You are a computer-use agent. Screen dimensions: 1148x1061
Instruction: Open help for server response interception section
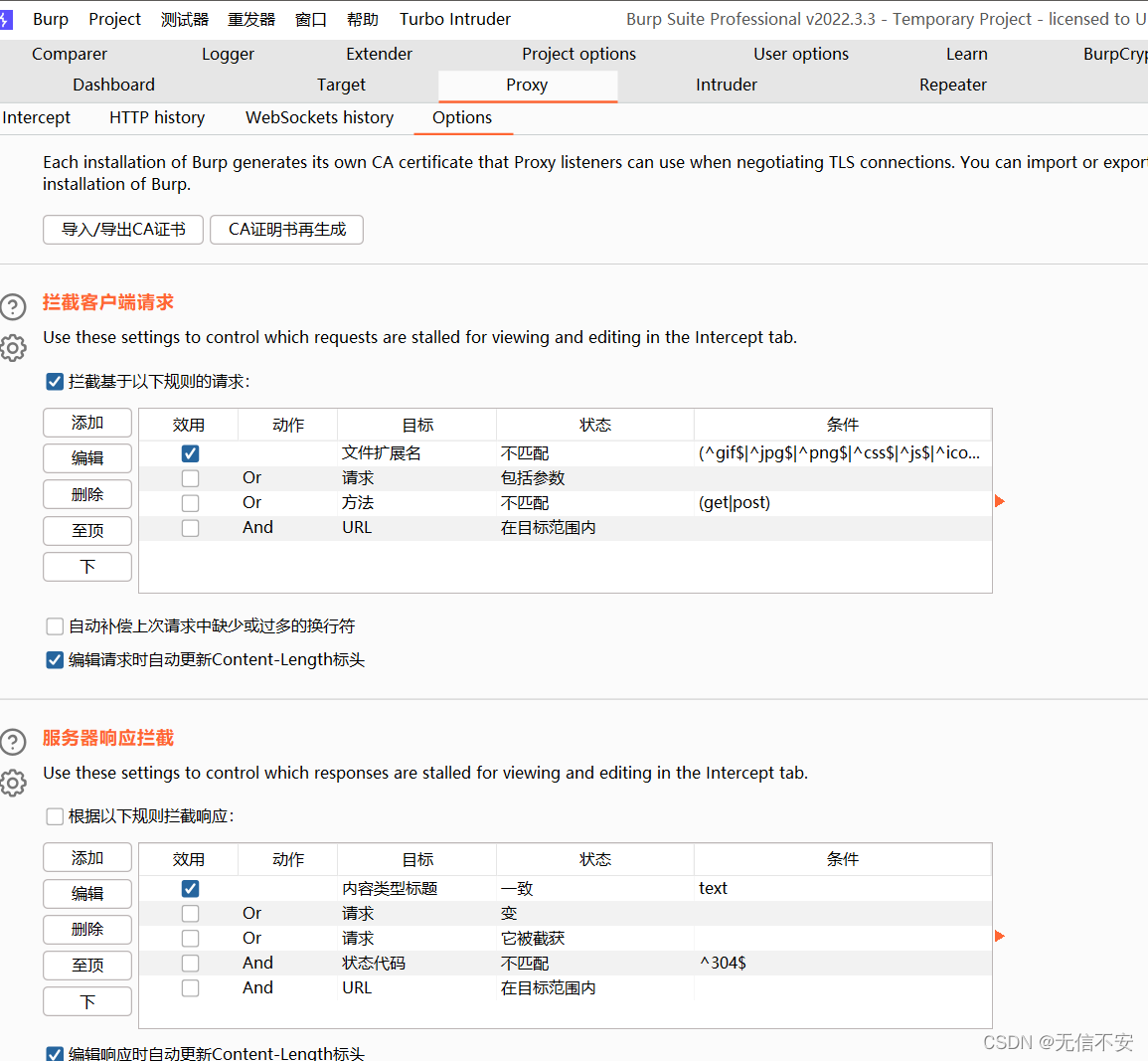point(13,742)
